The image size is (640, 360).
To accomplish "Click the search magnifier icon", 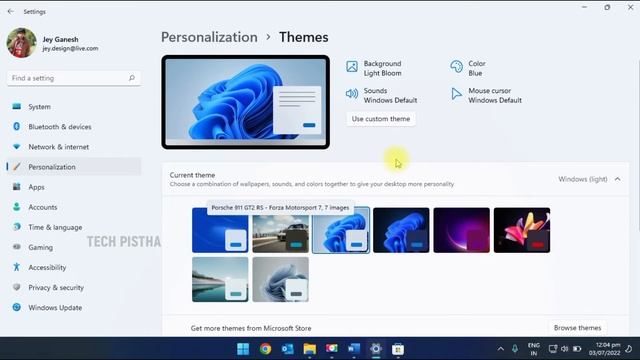I will (x=132, y=78).
